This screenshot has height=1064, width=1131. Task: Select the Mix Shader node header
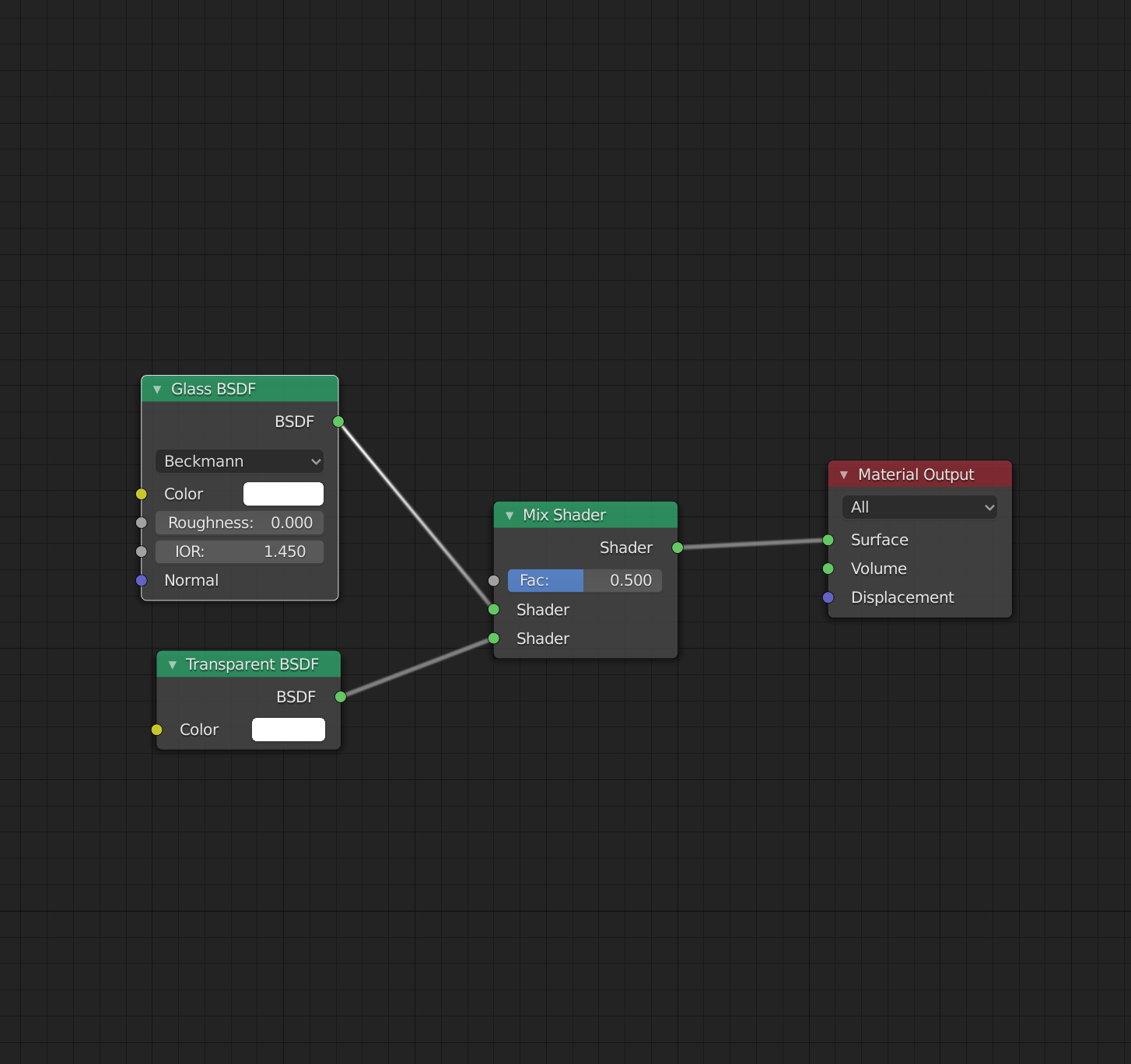tap(586, 515)
